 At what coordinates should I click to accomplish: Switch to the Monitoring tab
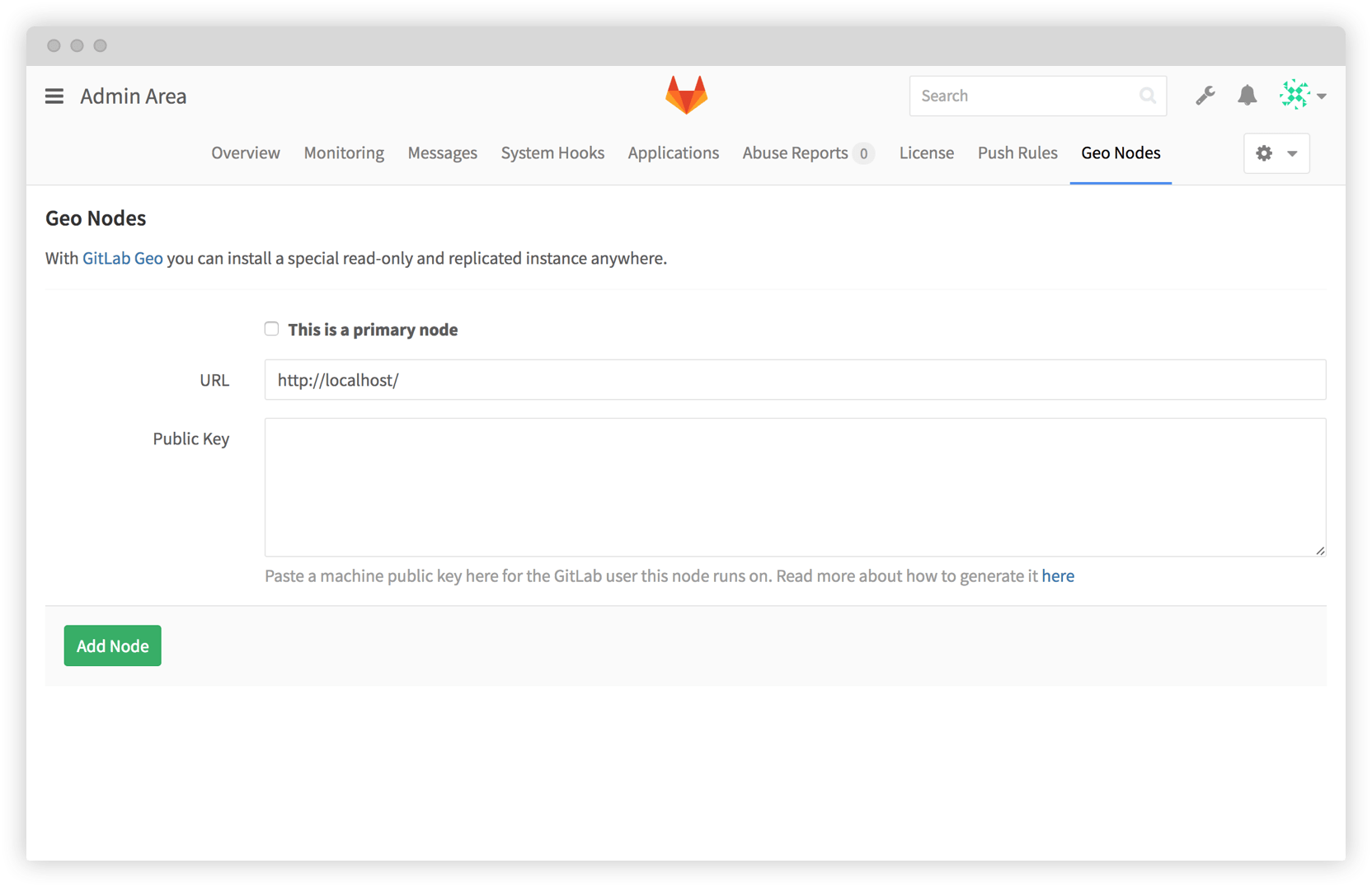343,153
